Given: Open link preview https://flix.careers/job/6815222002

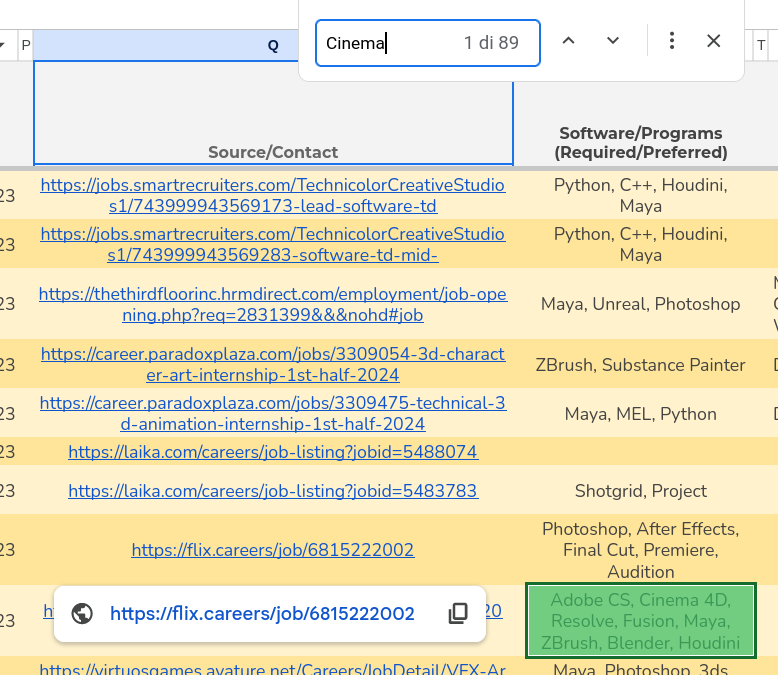Looking at the screenshot, I should [262, 614].
